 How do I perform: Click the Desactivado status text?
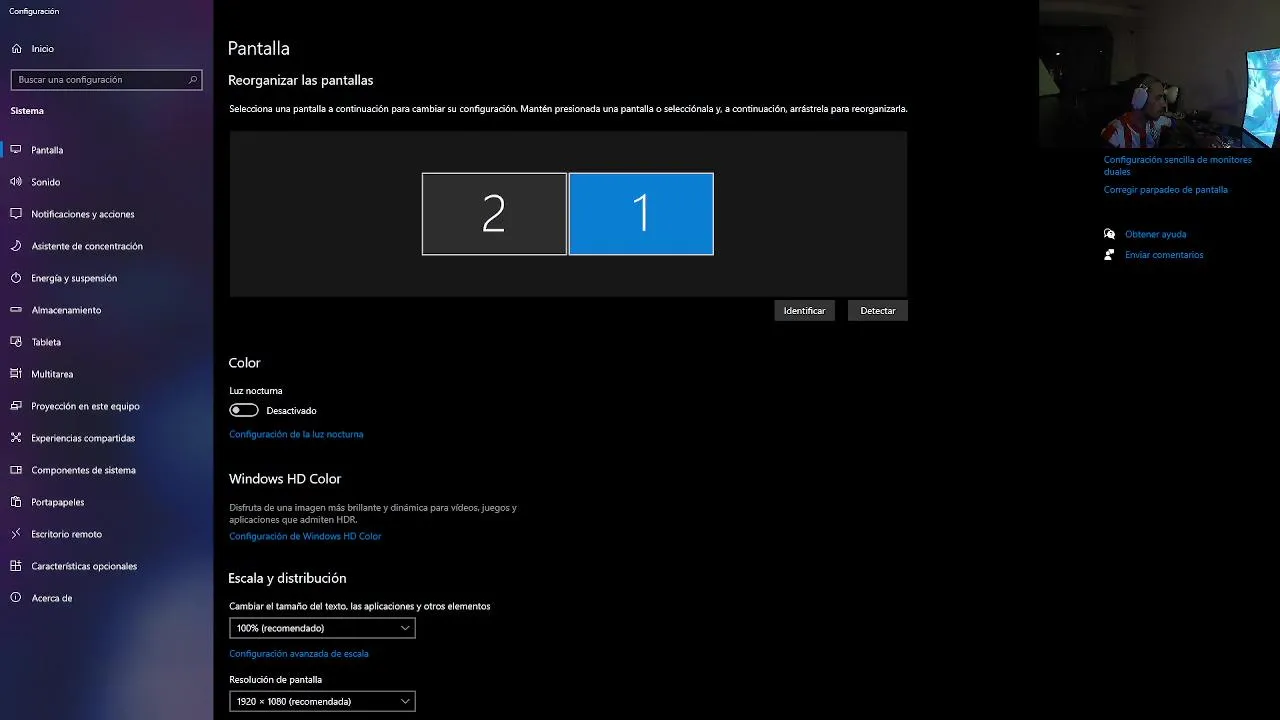coord(291,411)
